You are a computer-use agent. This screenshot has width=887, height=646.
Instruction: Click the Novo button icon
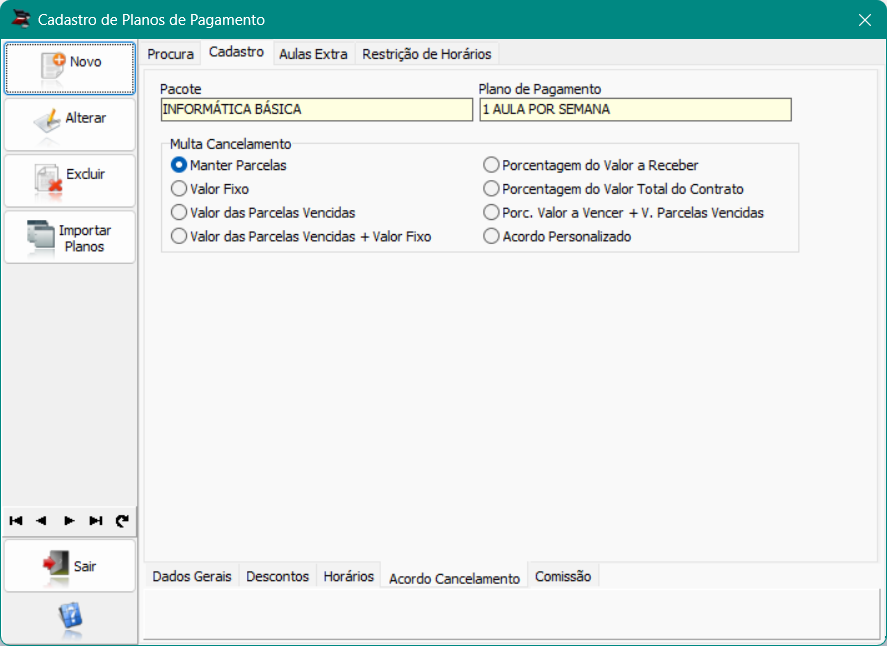coord(53,65)
